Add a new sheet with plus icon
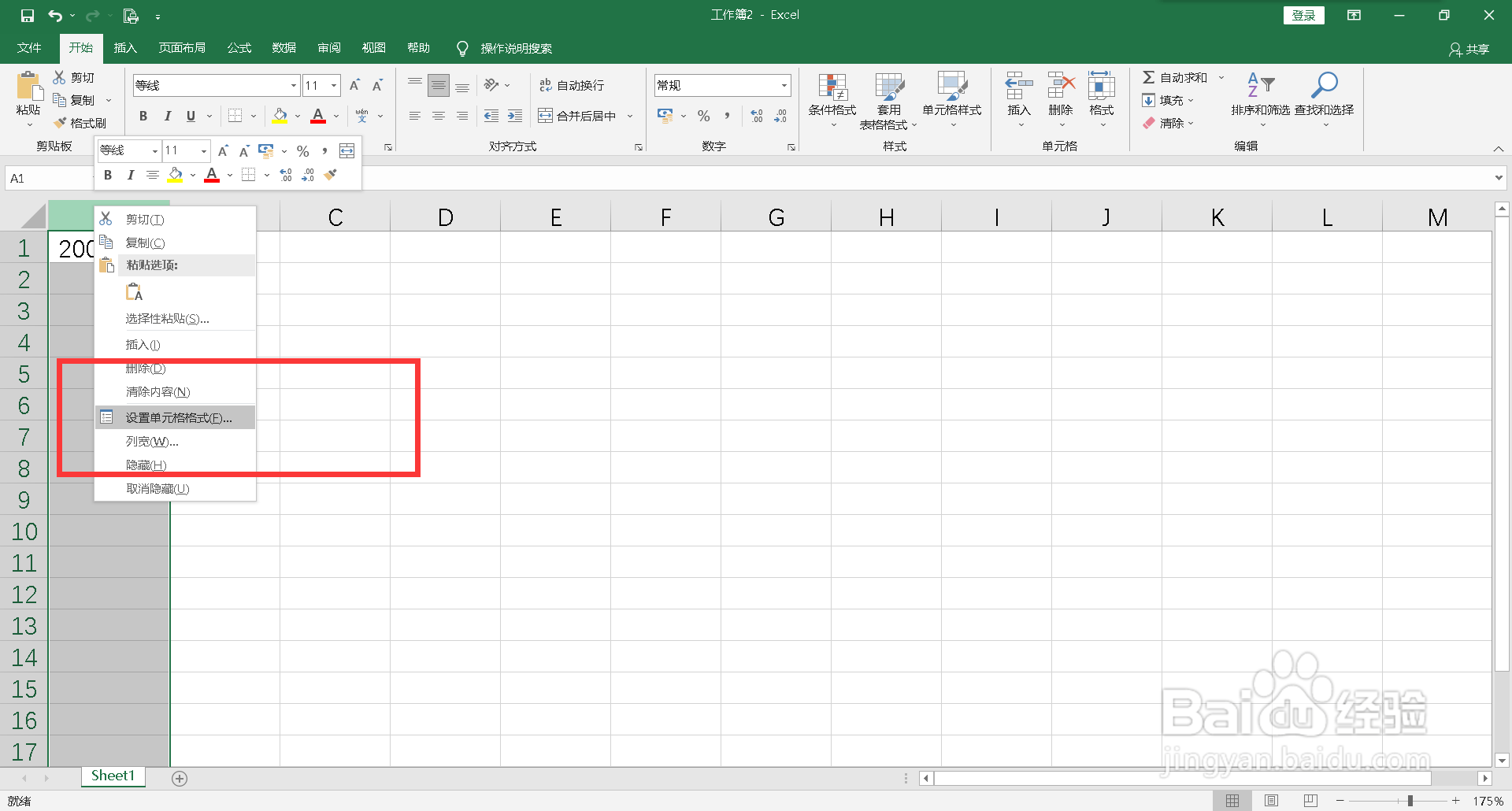This screenshot has width=1512, height=811. coord(180,778)
